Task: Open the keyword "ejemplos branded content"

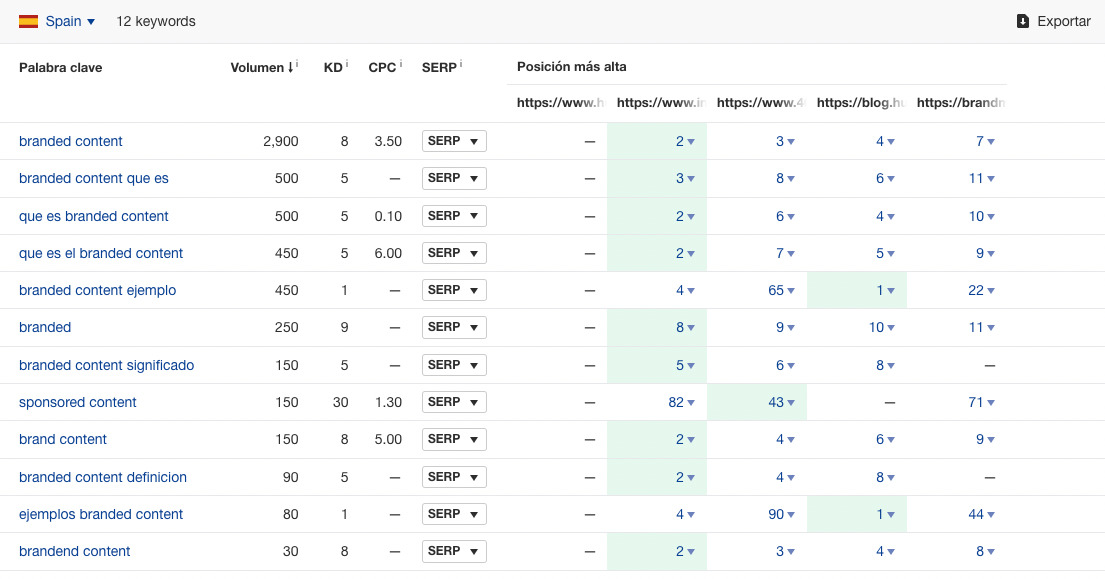Action: coord(101,513)
